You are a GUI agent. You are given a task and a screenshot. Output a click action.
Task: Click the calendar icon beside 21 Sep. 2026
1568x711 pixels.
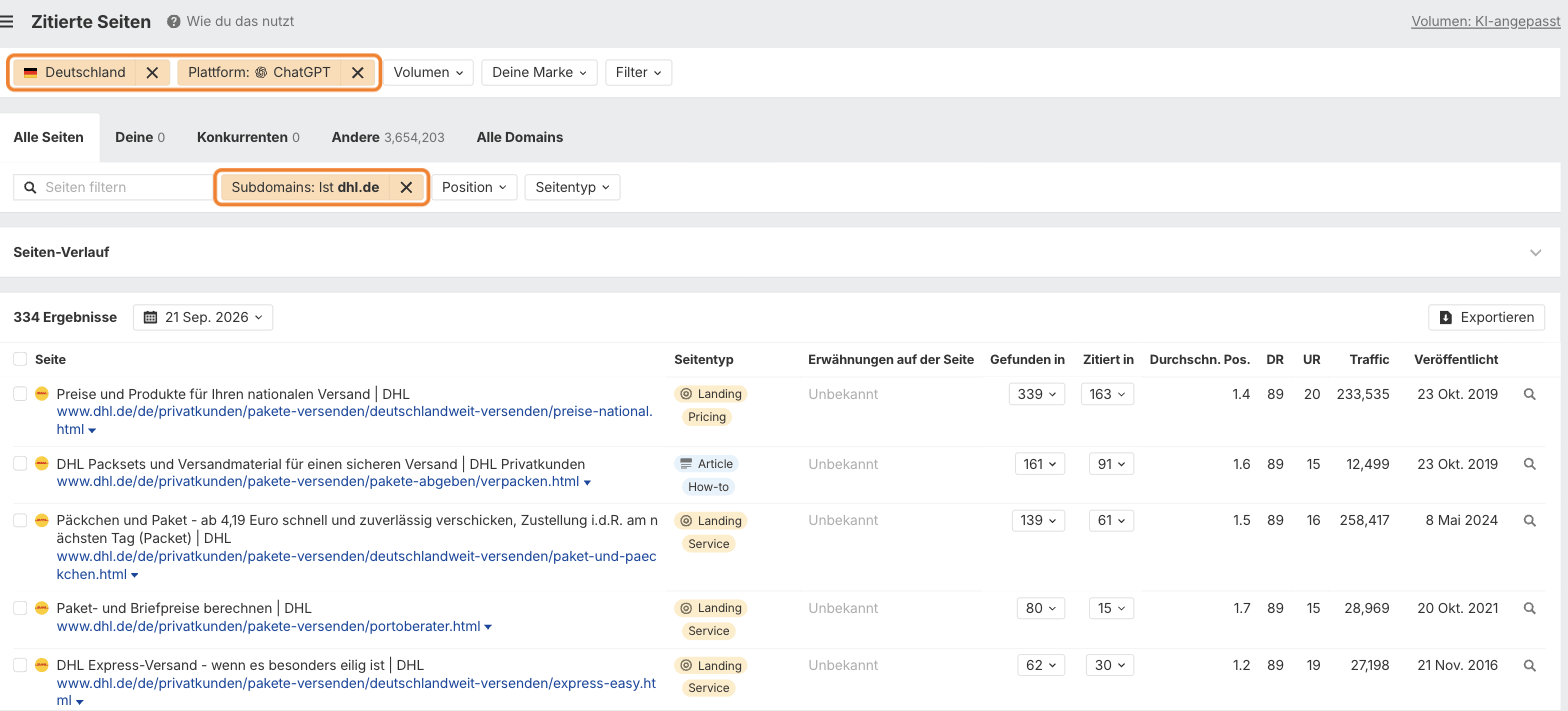(151, 317)
